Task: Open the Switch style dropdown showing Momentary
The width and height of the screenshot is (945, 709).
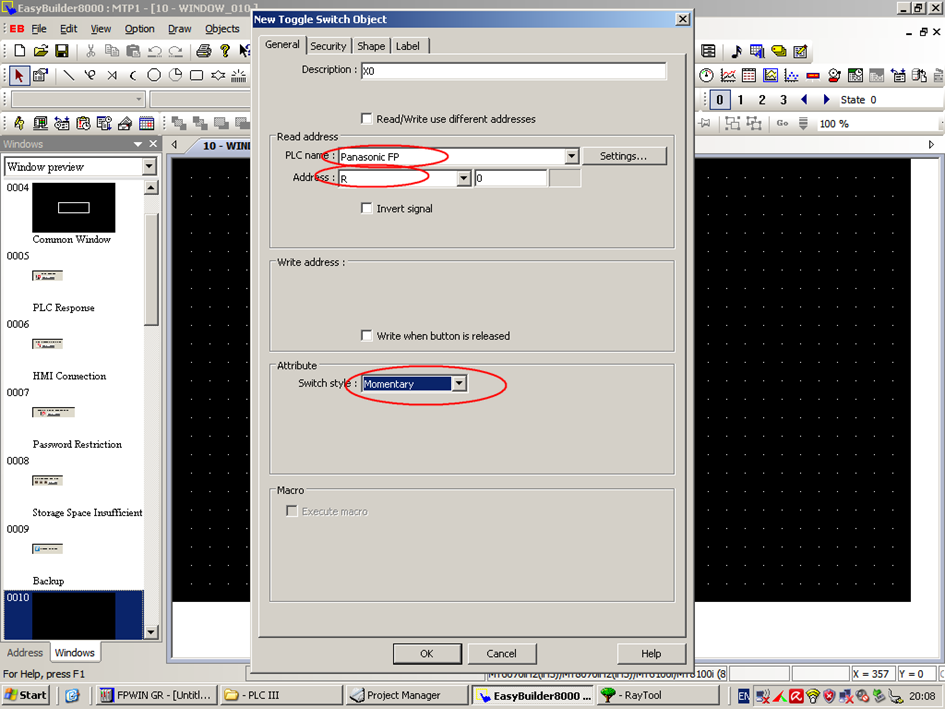Action: [458, 383]
